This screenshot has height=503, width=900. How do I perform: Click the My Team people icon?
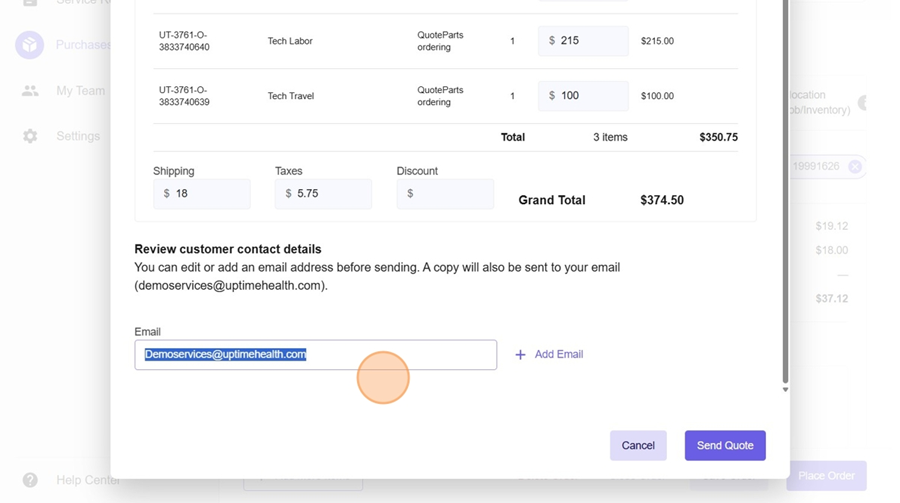(x=30, y=91)
